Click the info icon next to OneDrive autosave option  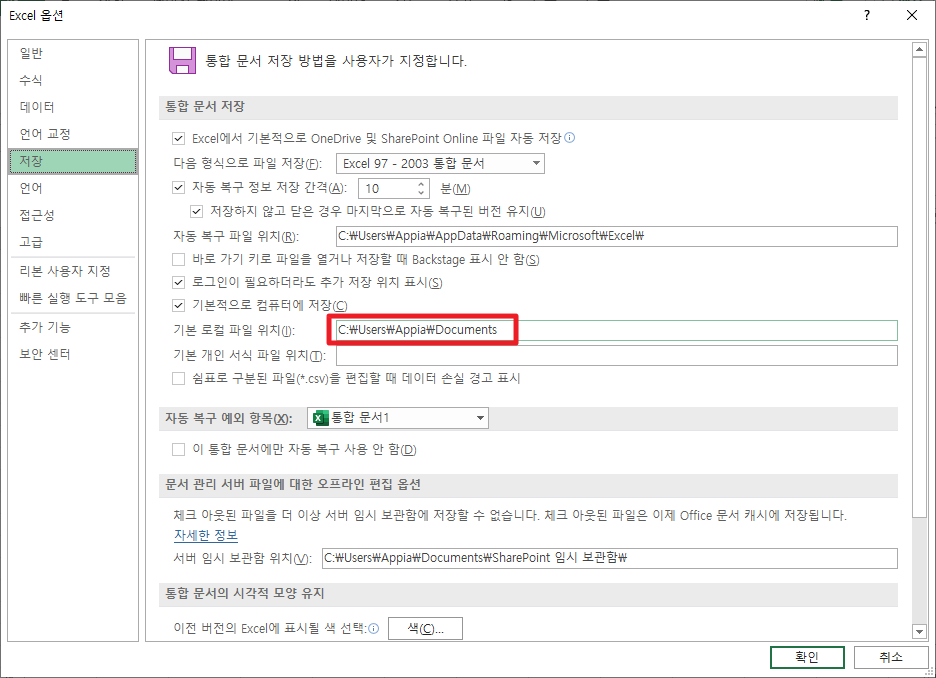pos(569,138)
